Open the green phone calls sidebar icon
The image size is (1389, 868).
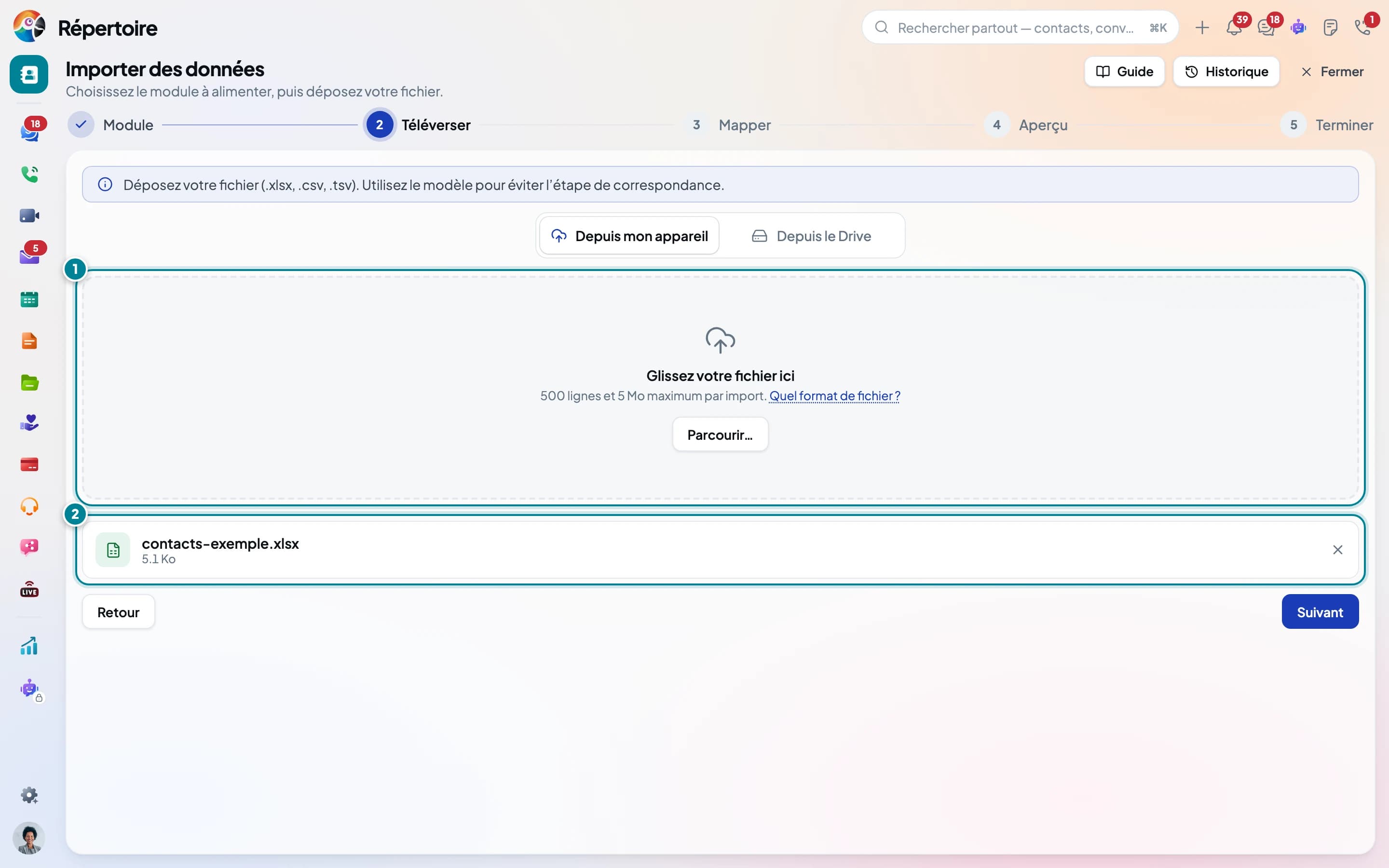pyautogui.click(x=29, y=174)
